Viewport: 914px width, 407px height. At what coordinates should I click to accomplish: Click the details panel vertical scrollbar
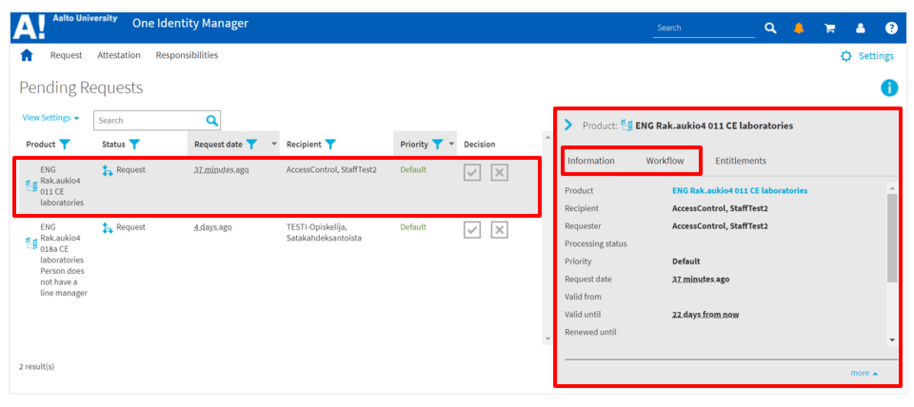[892, 240]
